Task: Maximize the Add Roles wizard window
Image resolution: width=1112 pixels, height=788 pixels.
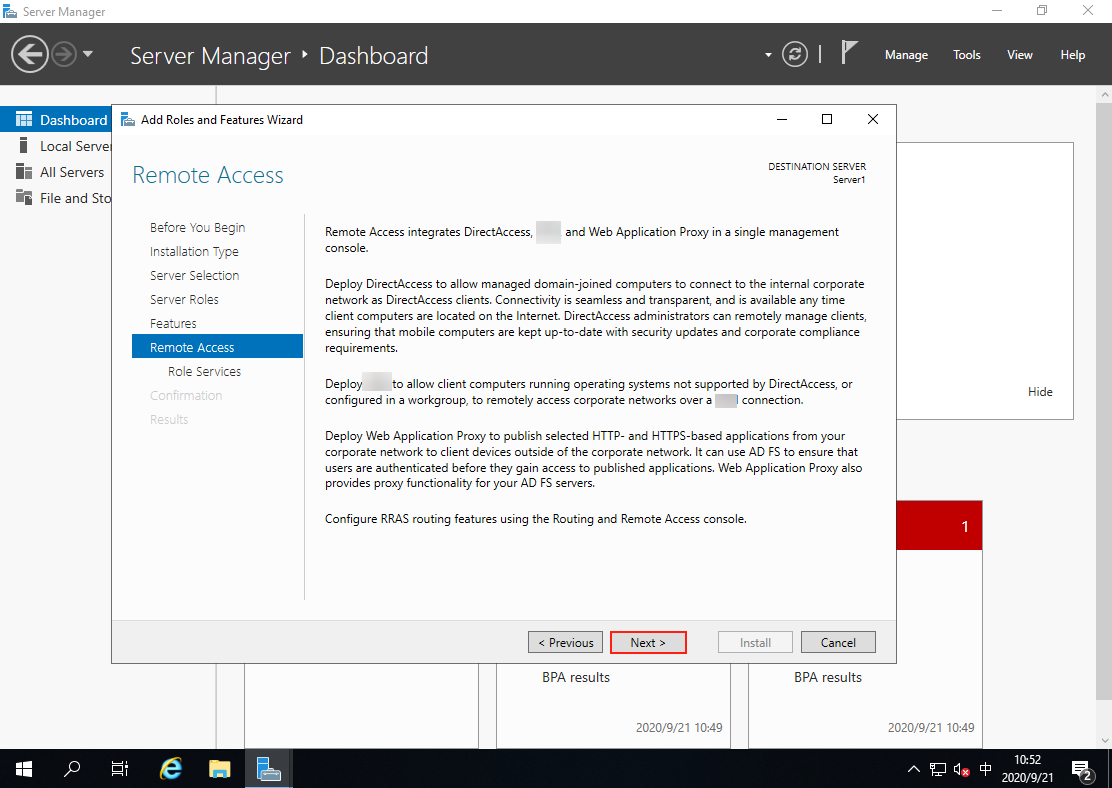Action: click(x=827, y=119)
